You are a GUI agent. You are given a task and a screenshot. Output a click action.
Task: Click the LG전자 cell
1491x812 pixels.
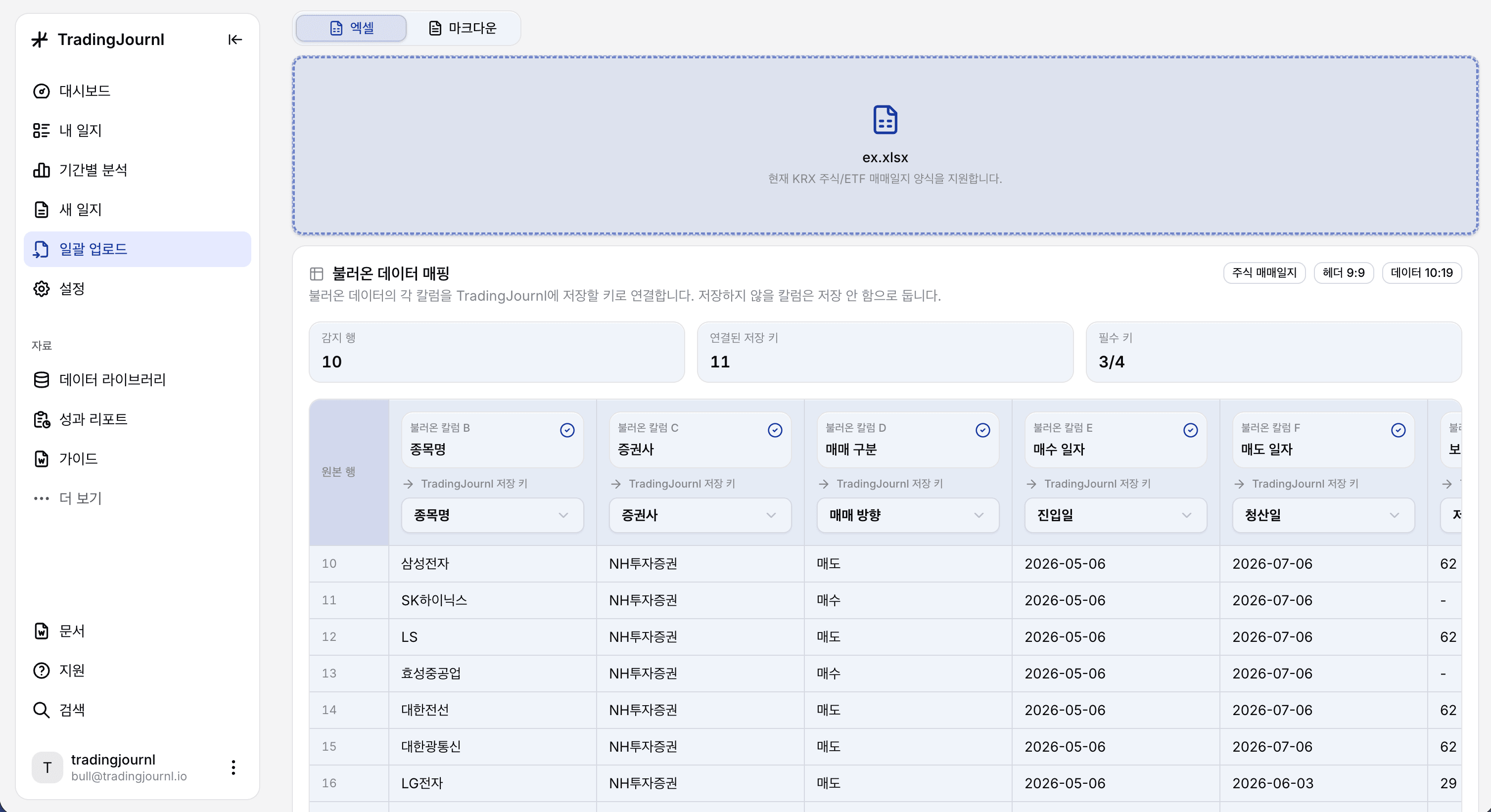click(x=493, y=783)
